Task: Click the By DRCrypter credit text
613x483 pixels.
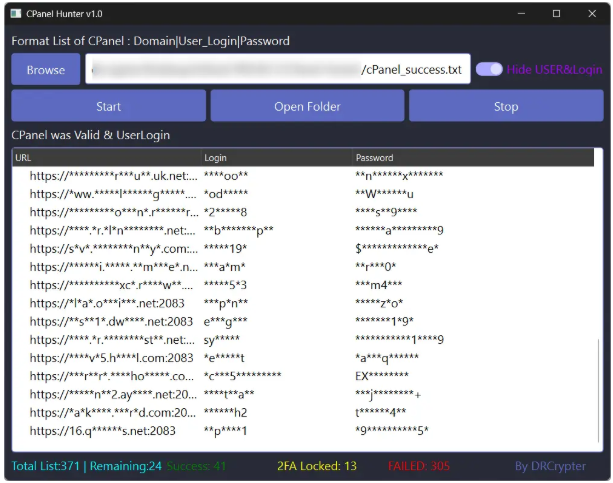Action: 550,466
